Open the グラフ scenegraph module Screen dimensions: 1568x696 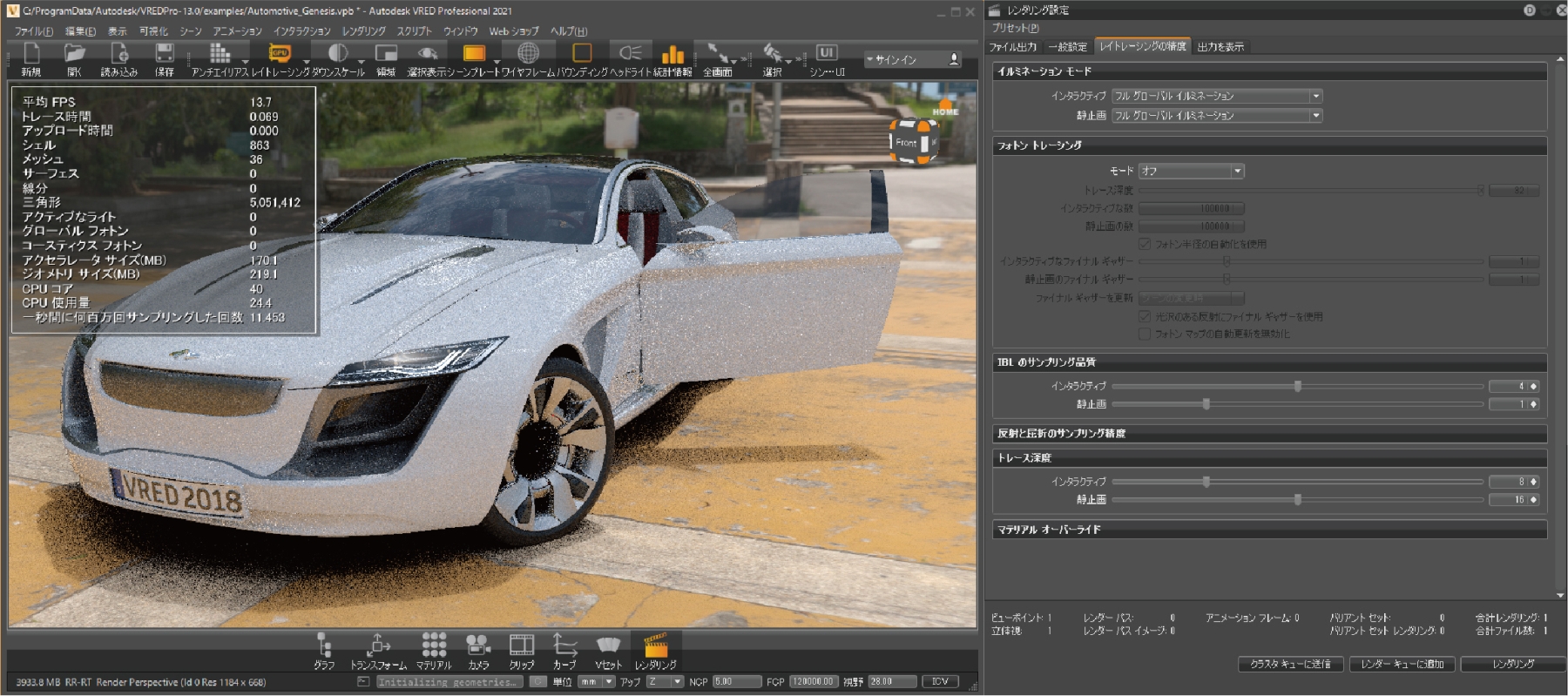[324, 645]
